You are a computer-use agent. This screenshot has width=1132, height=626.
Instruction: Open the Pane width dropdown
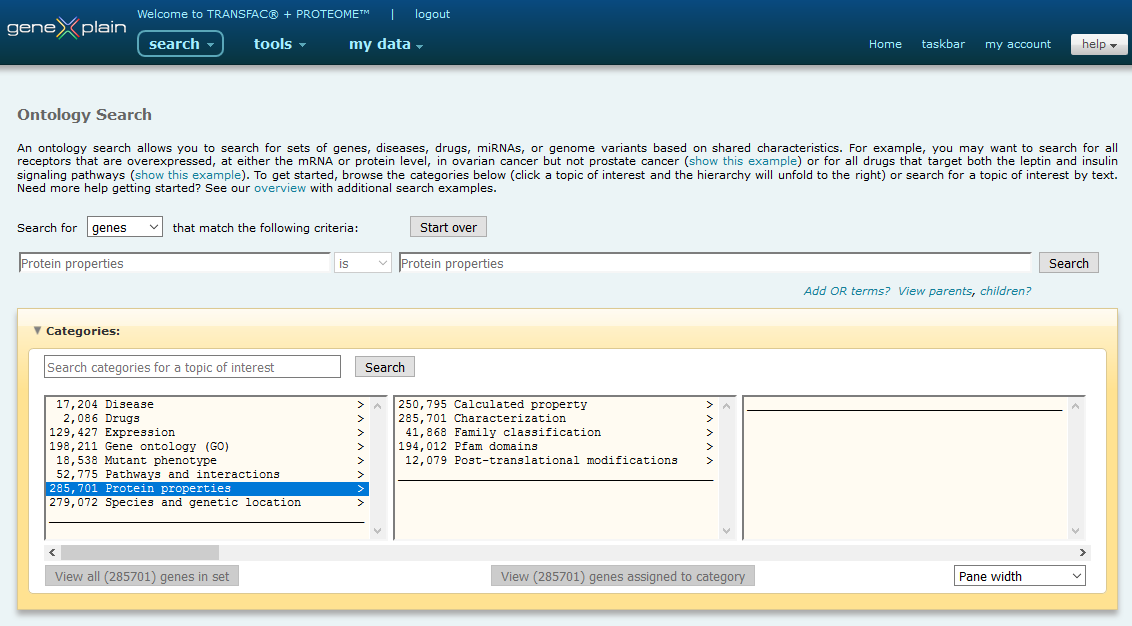(x=1019, y=576)
